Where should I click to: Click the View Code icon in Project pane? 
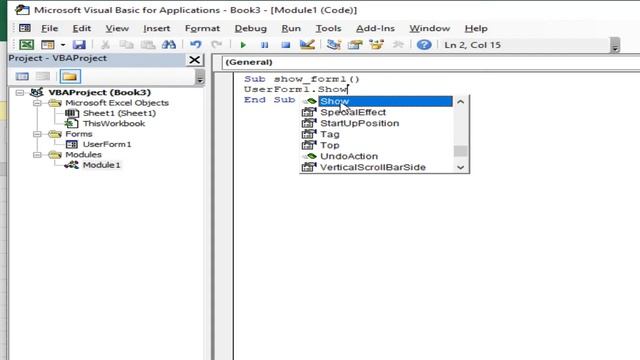(x=22, y=76)
